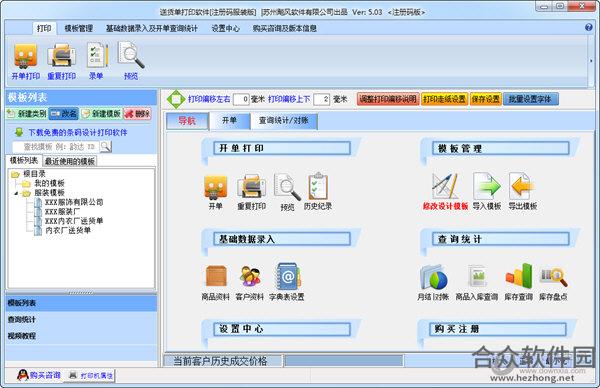Screen dimensions: 600x388
Task: Open the 历史纪录 clipboard icon
Action: tap(318, 192)
